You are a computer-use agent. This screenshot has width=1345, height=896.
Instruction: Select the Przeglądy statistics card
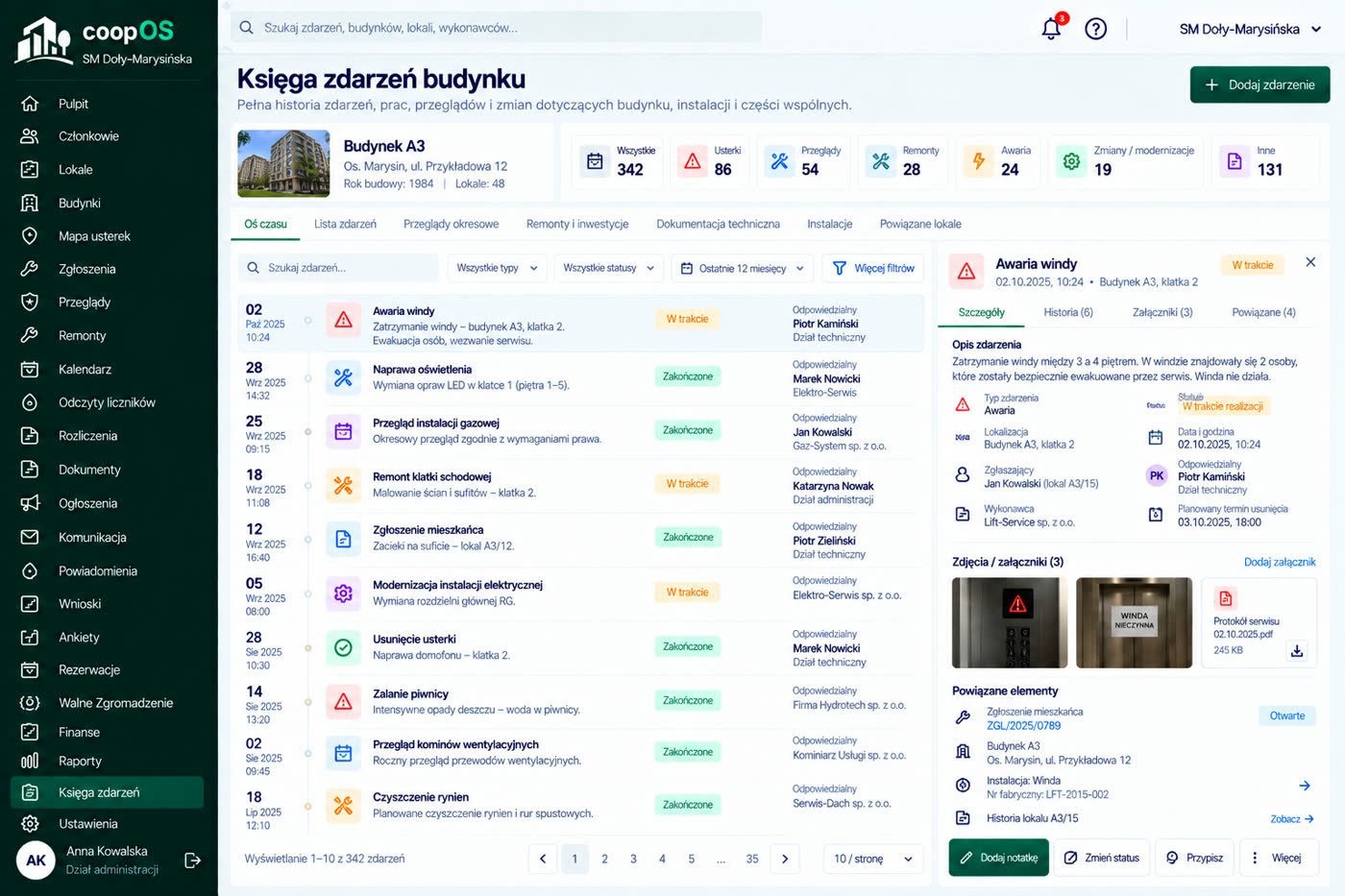(803, 161)
